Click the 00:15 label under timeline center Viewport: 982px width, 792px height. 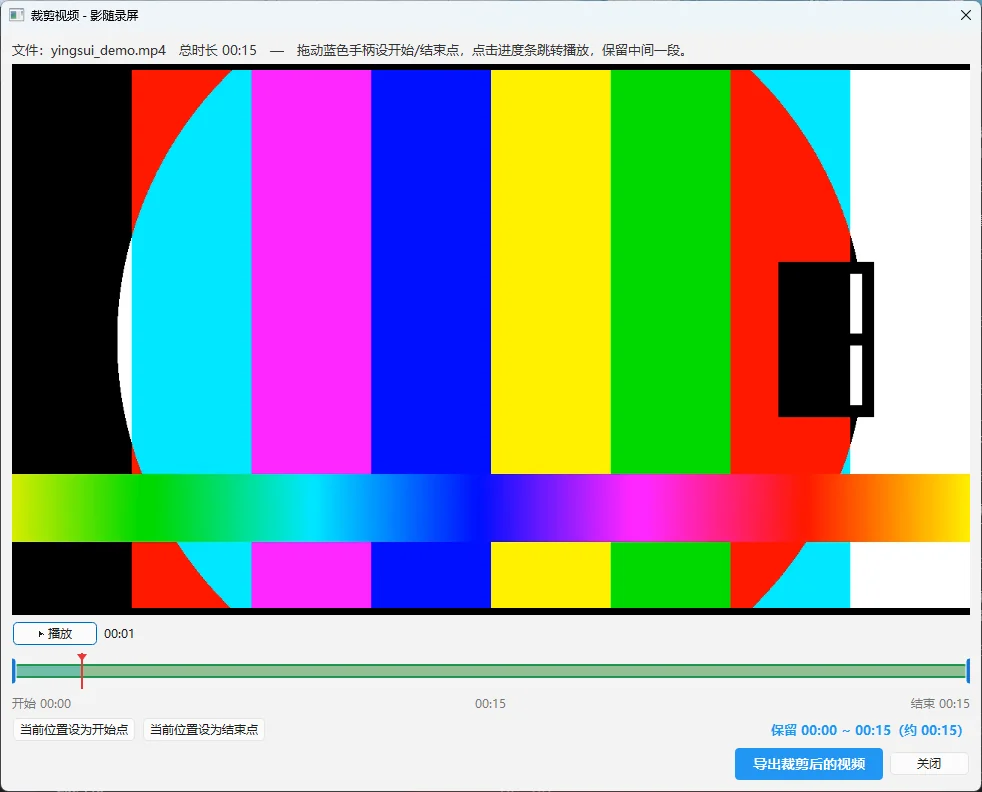pos(490,704)
